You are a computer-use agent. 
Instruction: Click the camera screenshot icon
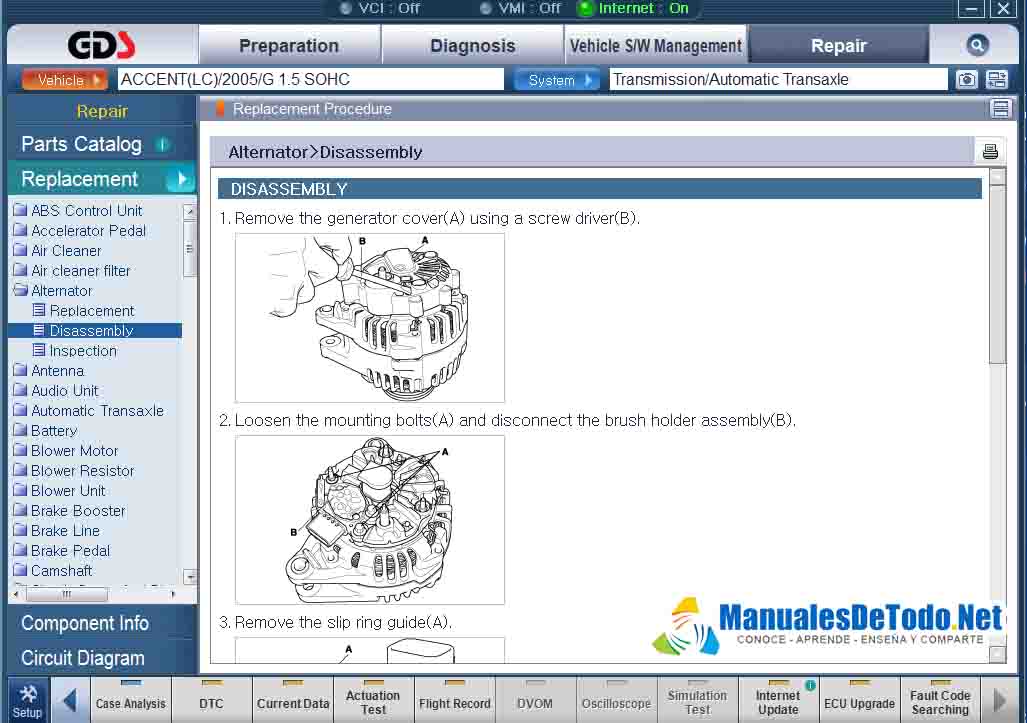point(967,80)
